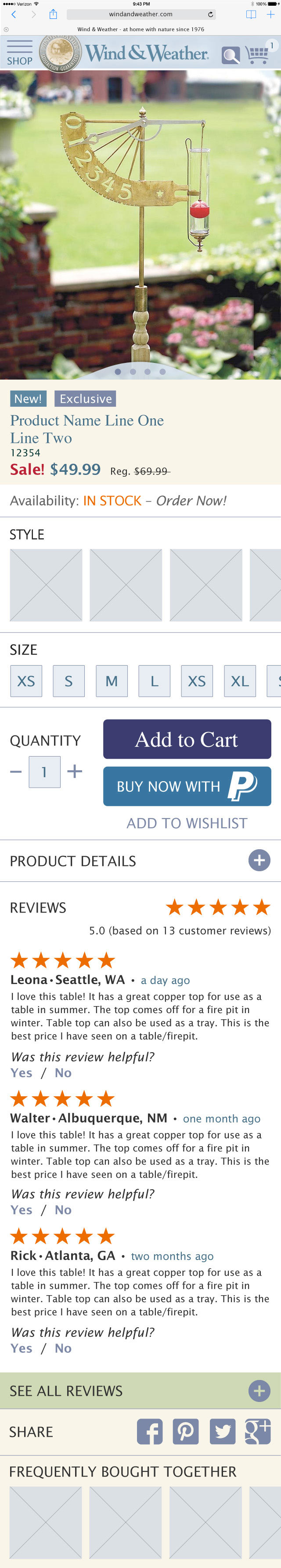The height and width of the screenshot is (1568, 281).
Task: Tap Safari share icon in browser bar
Action: tap(53, 14)
